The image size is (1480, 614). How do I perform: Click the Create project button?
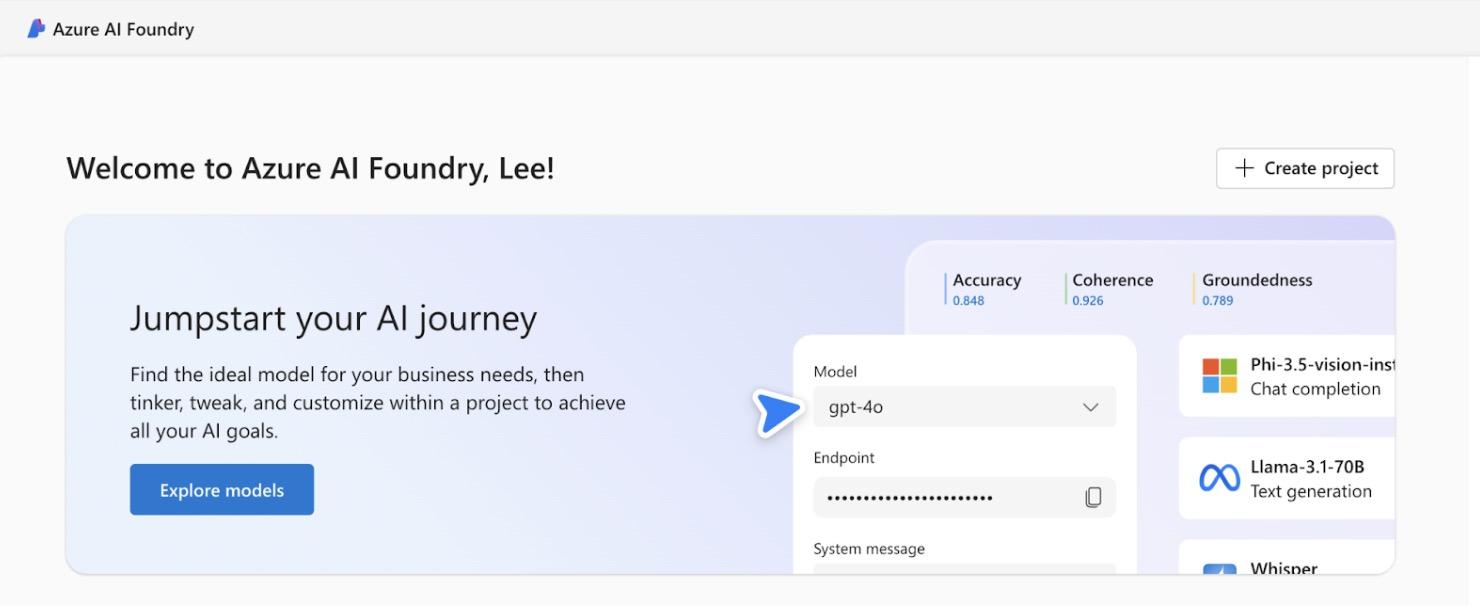click(x=1305, y=168)
